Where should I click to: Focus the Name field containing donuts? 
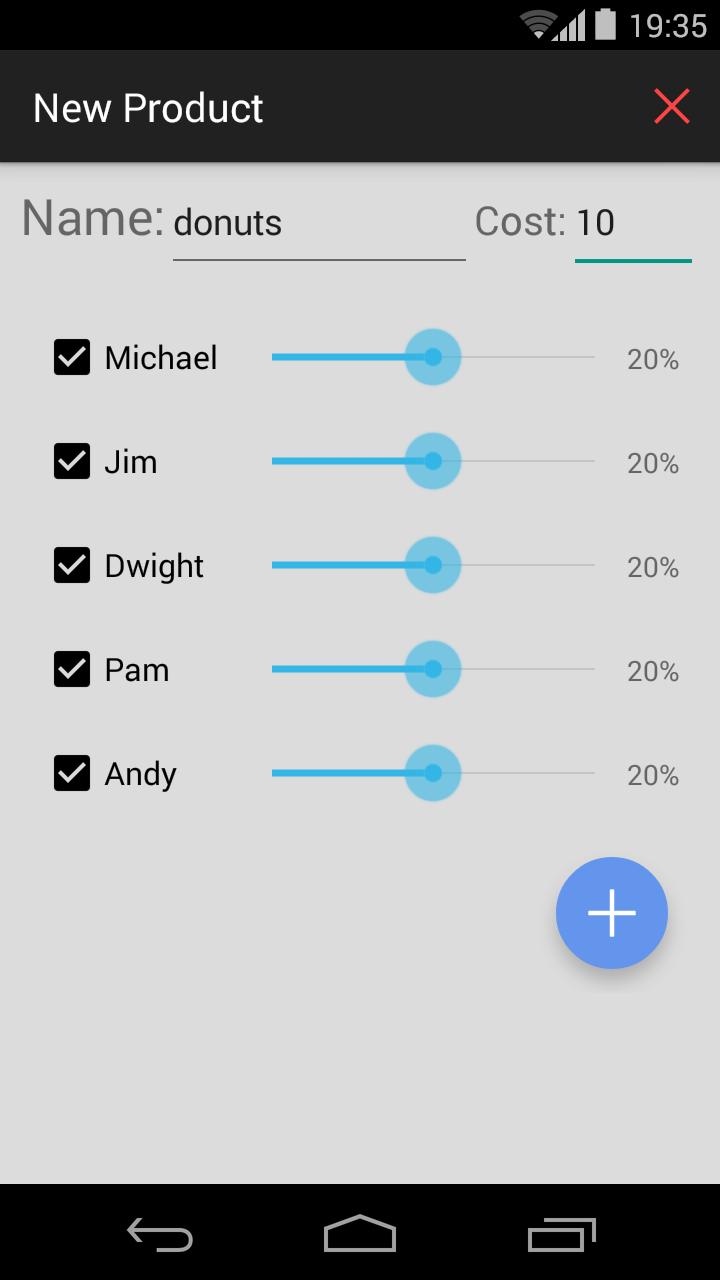click(318, 223)
